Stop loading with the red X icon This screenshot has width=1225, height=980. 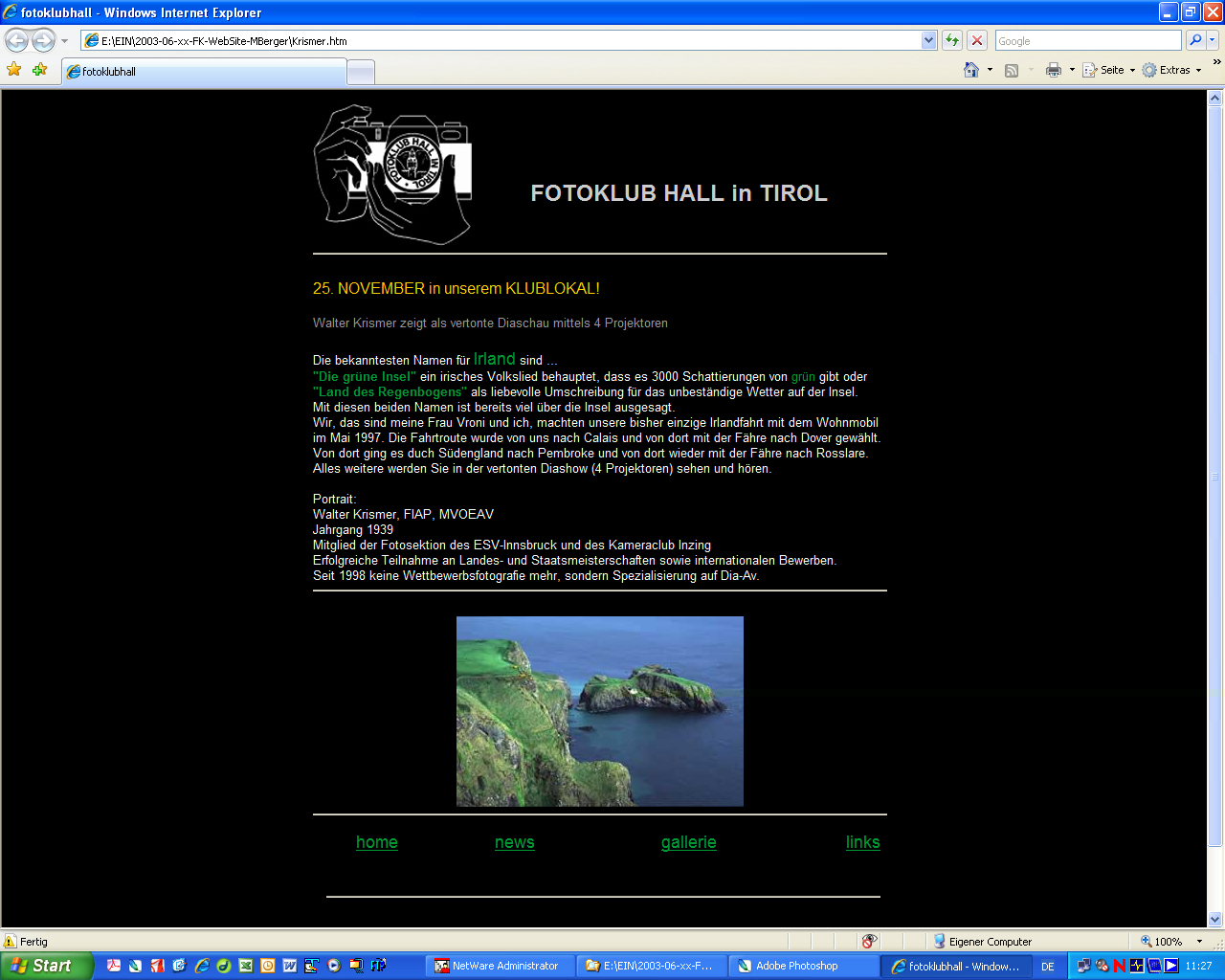[976, 40]
